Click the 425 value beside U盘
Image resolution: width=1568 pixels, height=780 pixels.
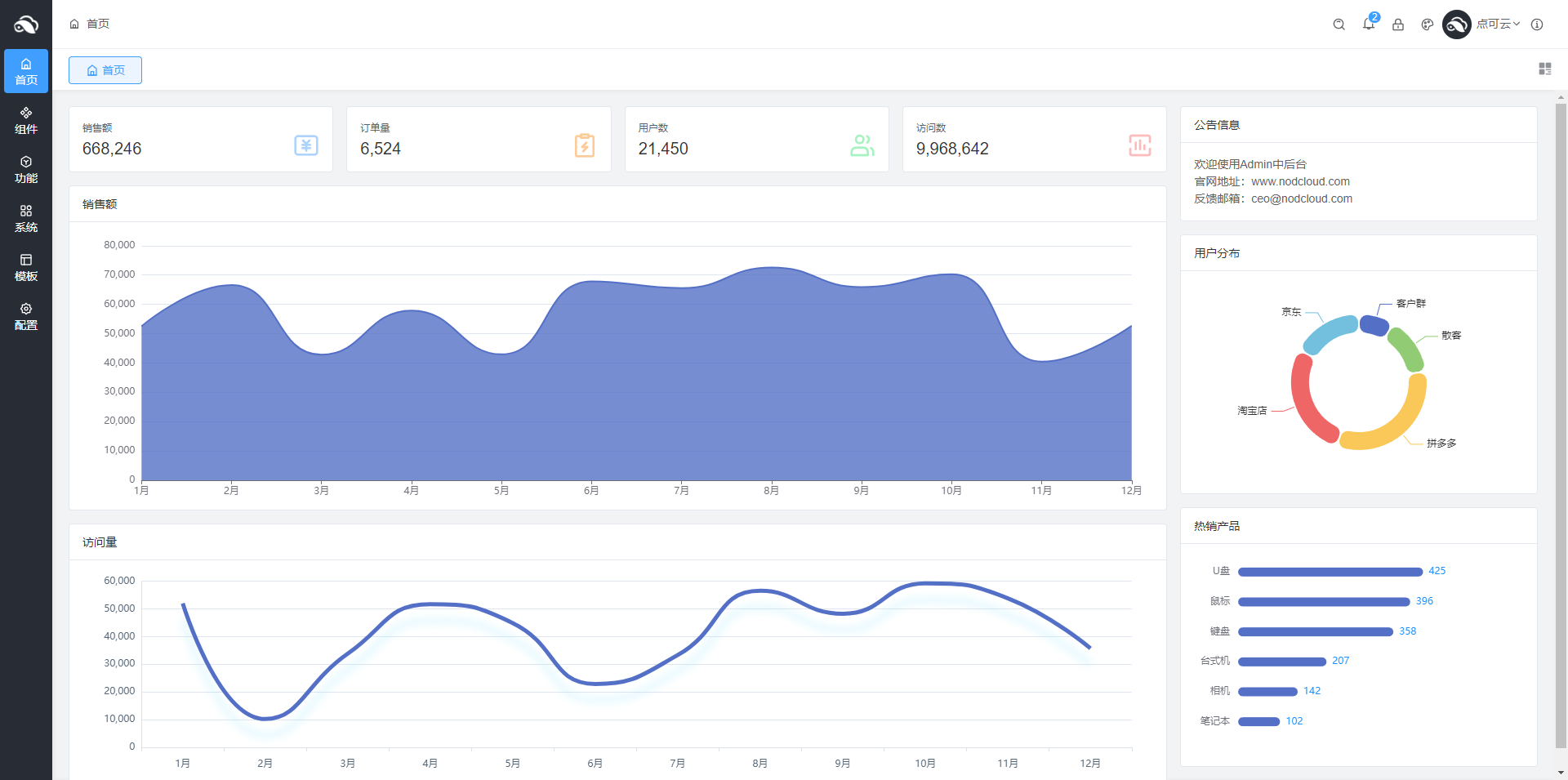[1437, 571]
